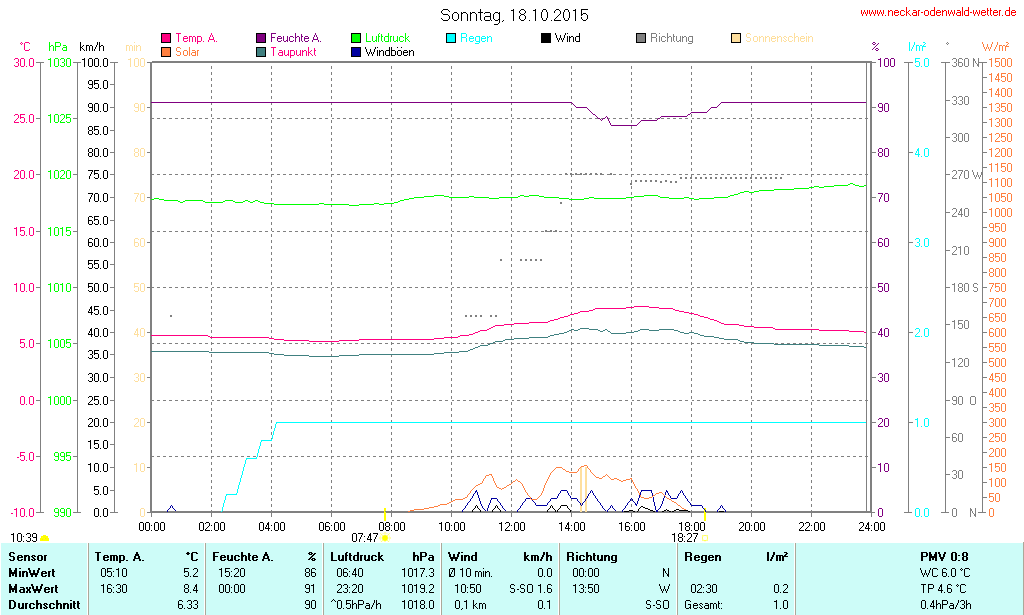
Task: Click the Sonntag, 18.10.2015 chart title
Action: tap(514, 15)
